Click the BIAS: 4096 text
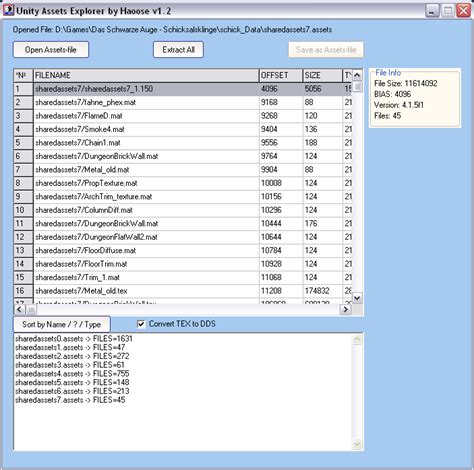Image resolution: width=474 pixels, height=470 pixels. pos(393,94)
